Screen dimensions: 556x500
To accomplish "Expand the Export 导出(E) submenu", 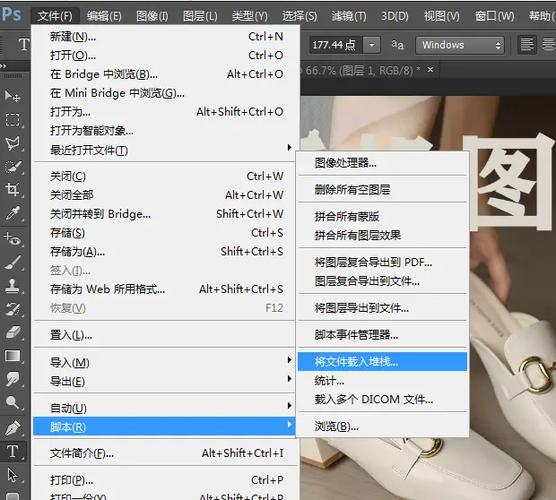I will [x=289, y=379].
